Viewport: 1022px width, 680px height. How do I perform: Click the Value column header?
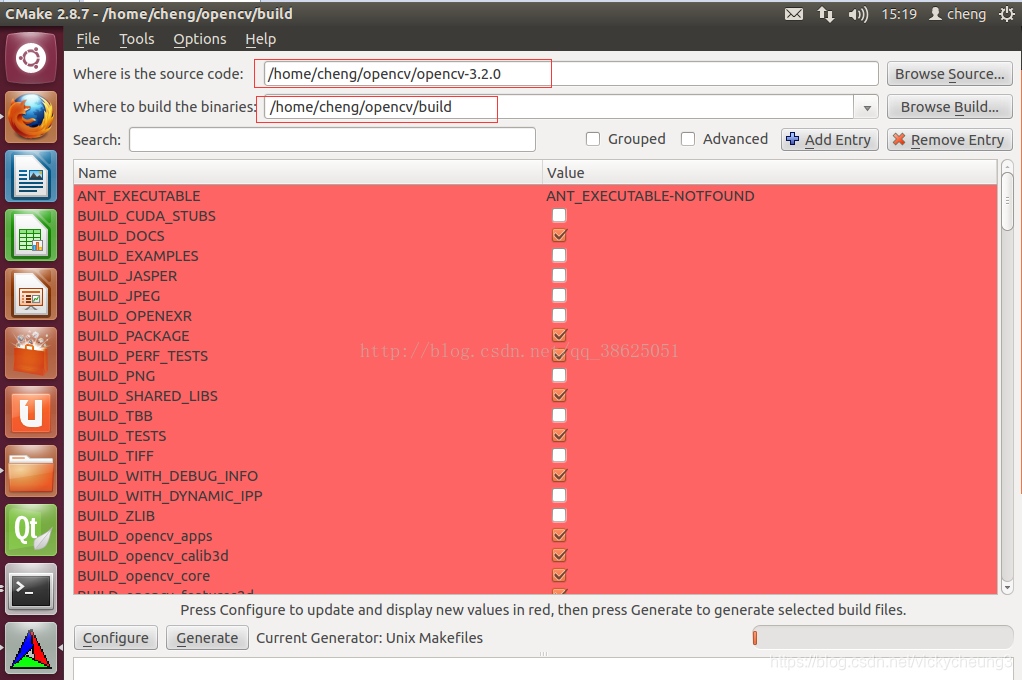(770, 173)
